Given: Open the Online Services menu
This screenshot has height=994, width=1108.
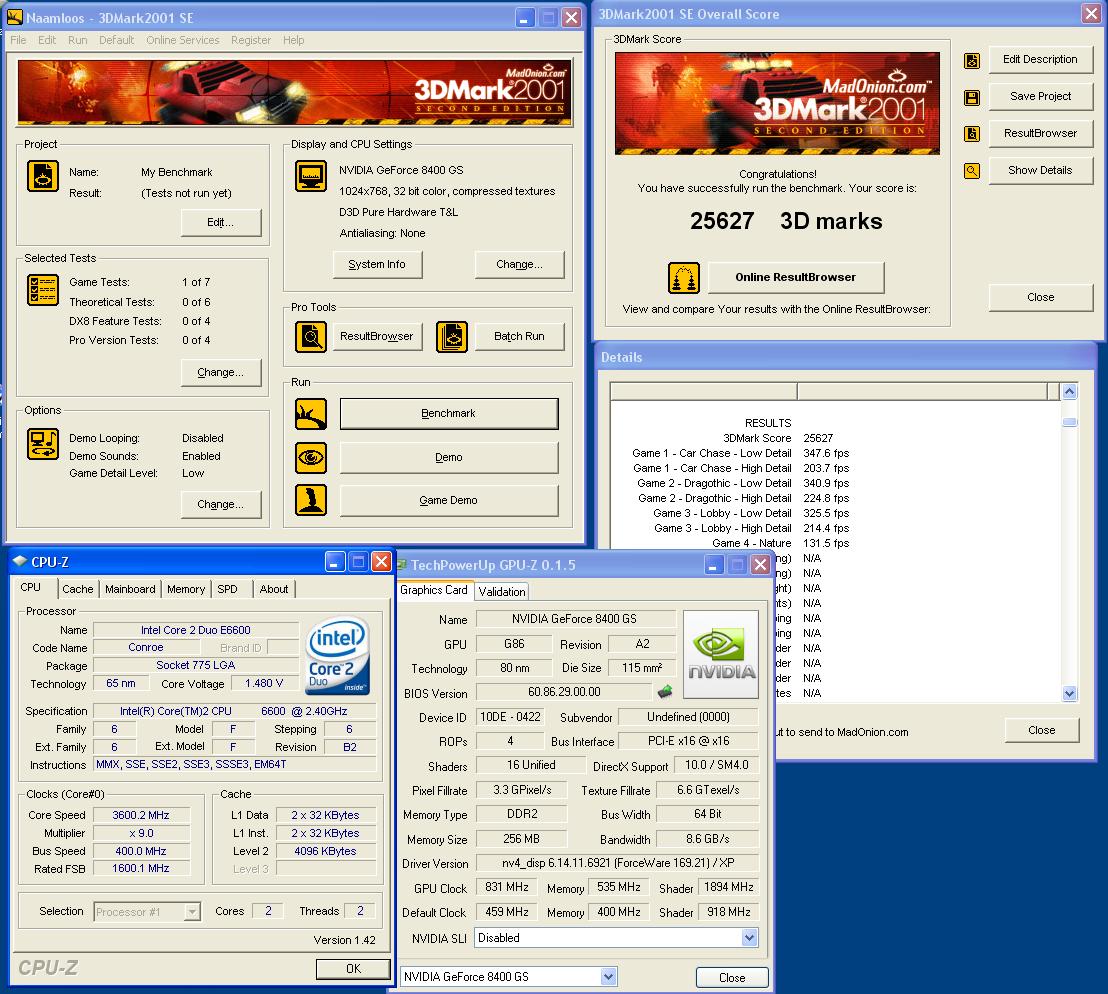Looking at the screenshot, I should pos(182,40).
